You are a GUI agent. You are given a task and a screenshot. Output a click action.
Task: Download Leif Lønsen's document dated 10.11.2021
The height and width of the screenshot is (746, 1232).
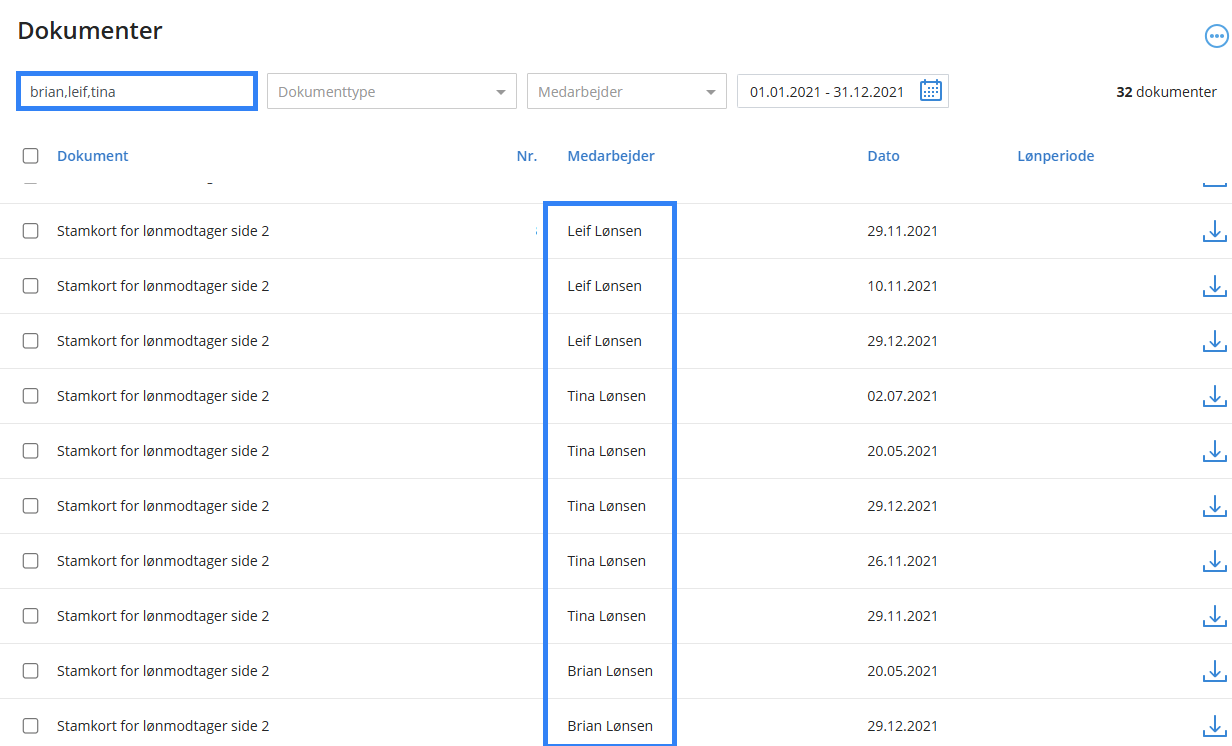click(1213, 286)
